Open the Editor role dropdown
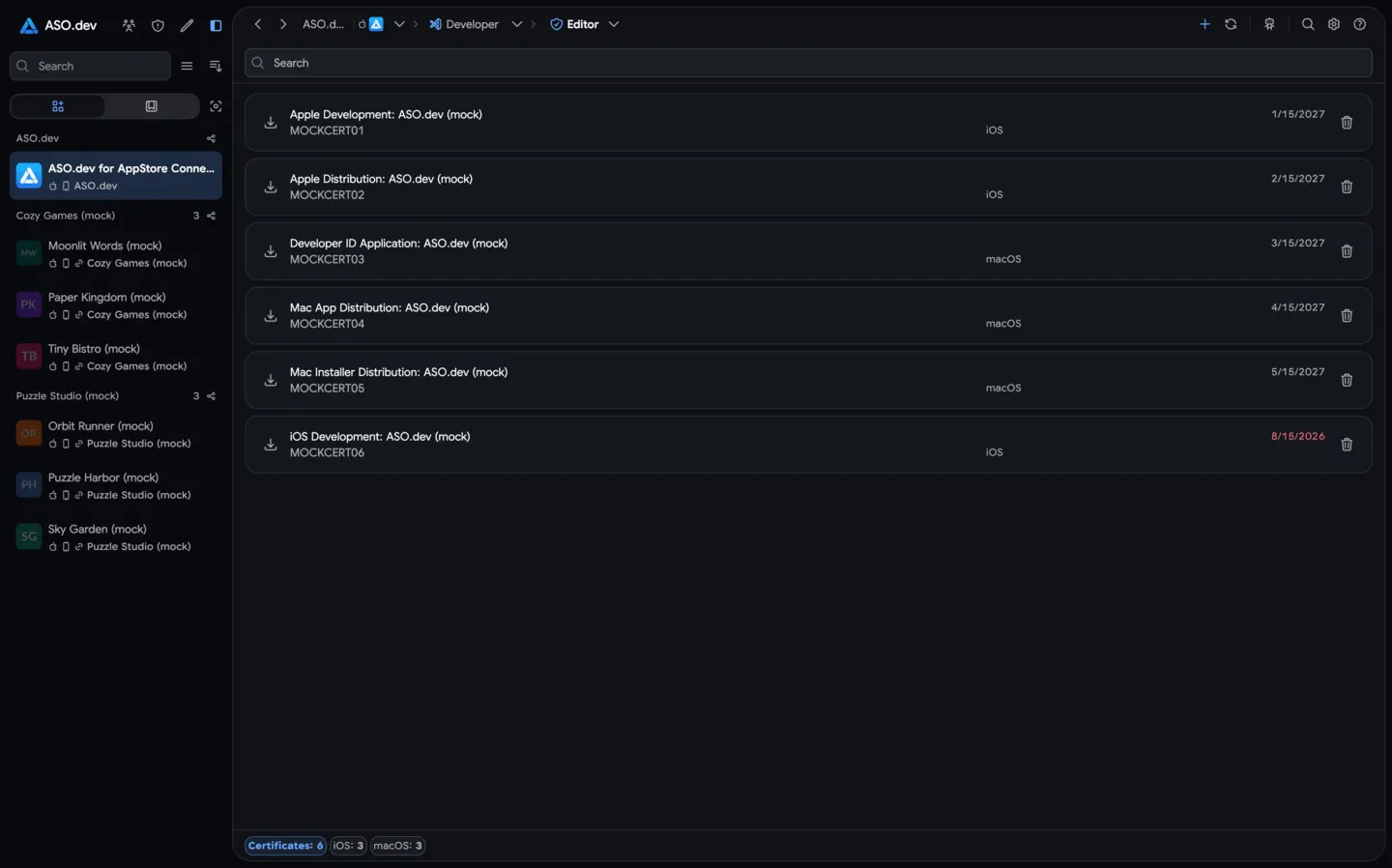The height and width of the screenshot is (868, 1392). point(614,24)
